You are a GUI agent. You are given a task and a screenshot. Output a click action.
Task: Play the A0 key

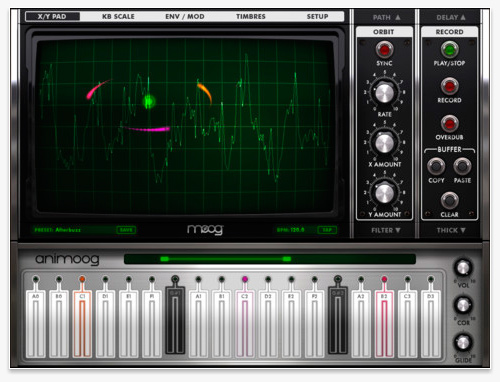coord(36,323)
